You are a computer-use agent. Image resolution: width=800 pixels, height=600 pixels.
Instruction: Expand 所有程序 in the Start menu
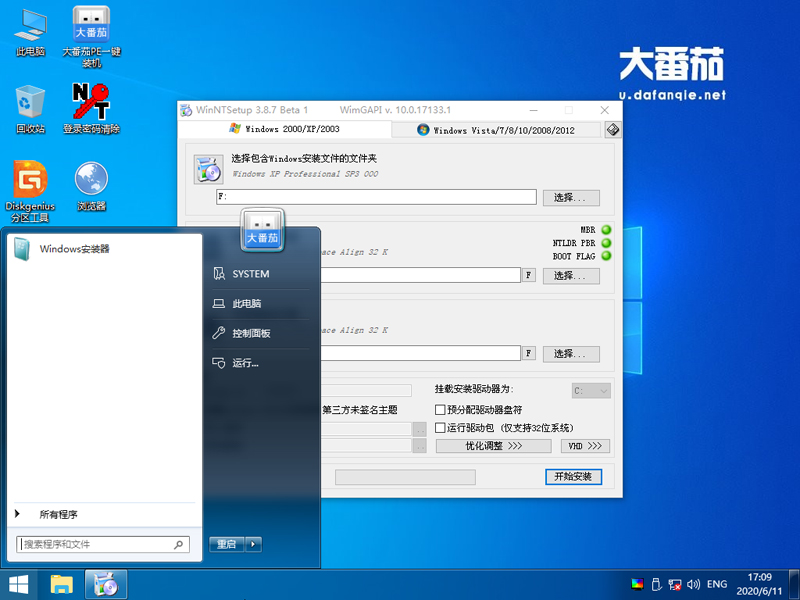pos(57,513)
